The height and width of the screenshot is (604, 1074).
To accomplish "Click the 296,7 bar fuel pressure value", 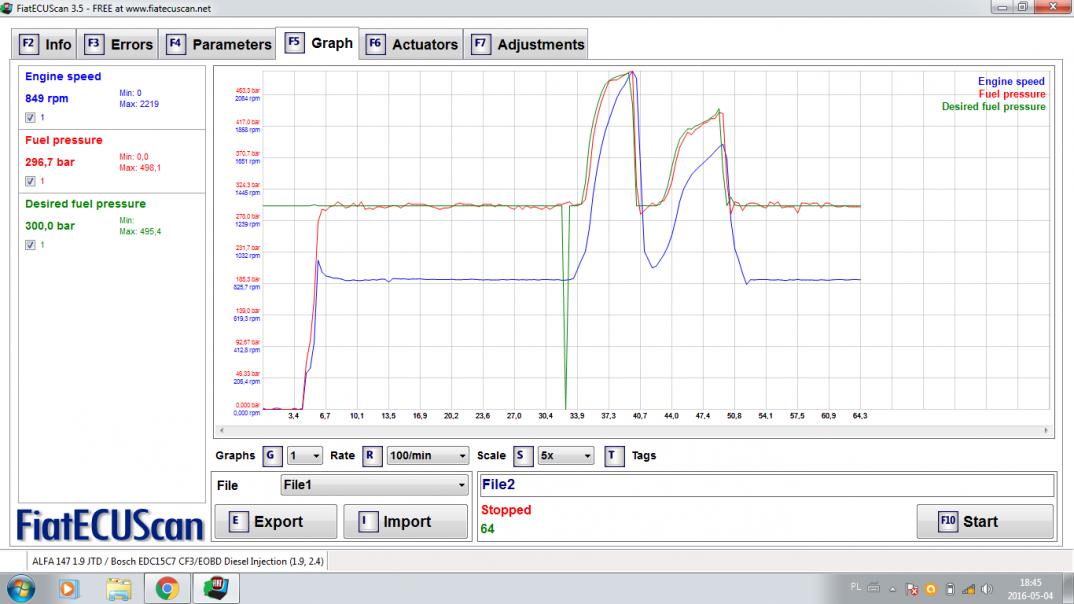I will click(50, 162).
